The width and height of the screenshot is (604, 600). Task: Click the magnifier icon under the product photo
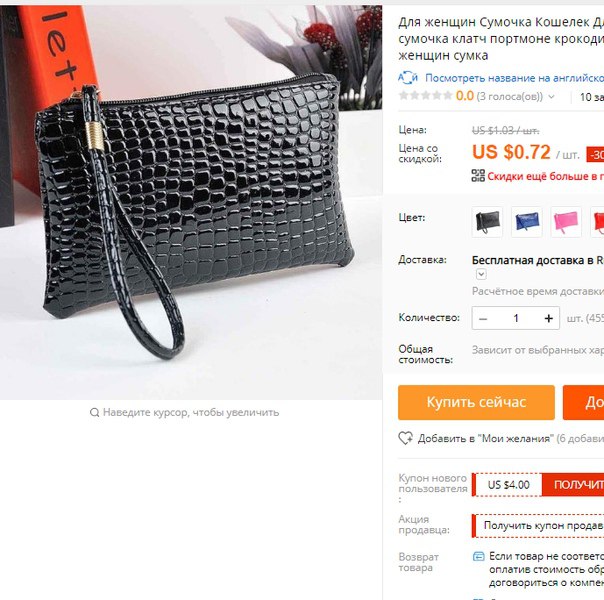(94, 412)
